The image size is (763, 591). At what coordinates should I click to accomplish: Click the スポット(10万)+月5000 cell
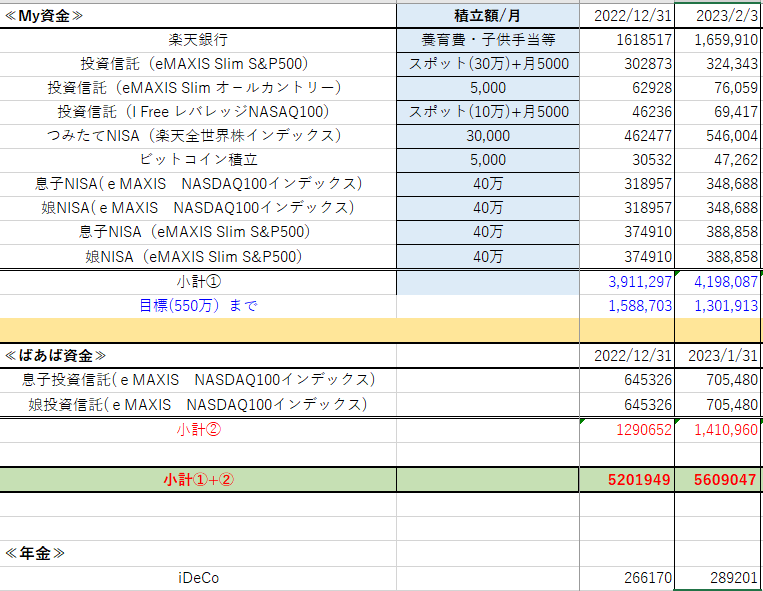click(488, 112)
